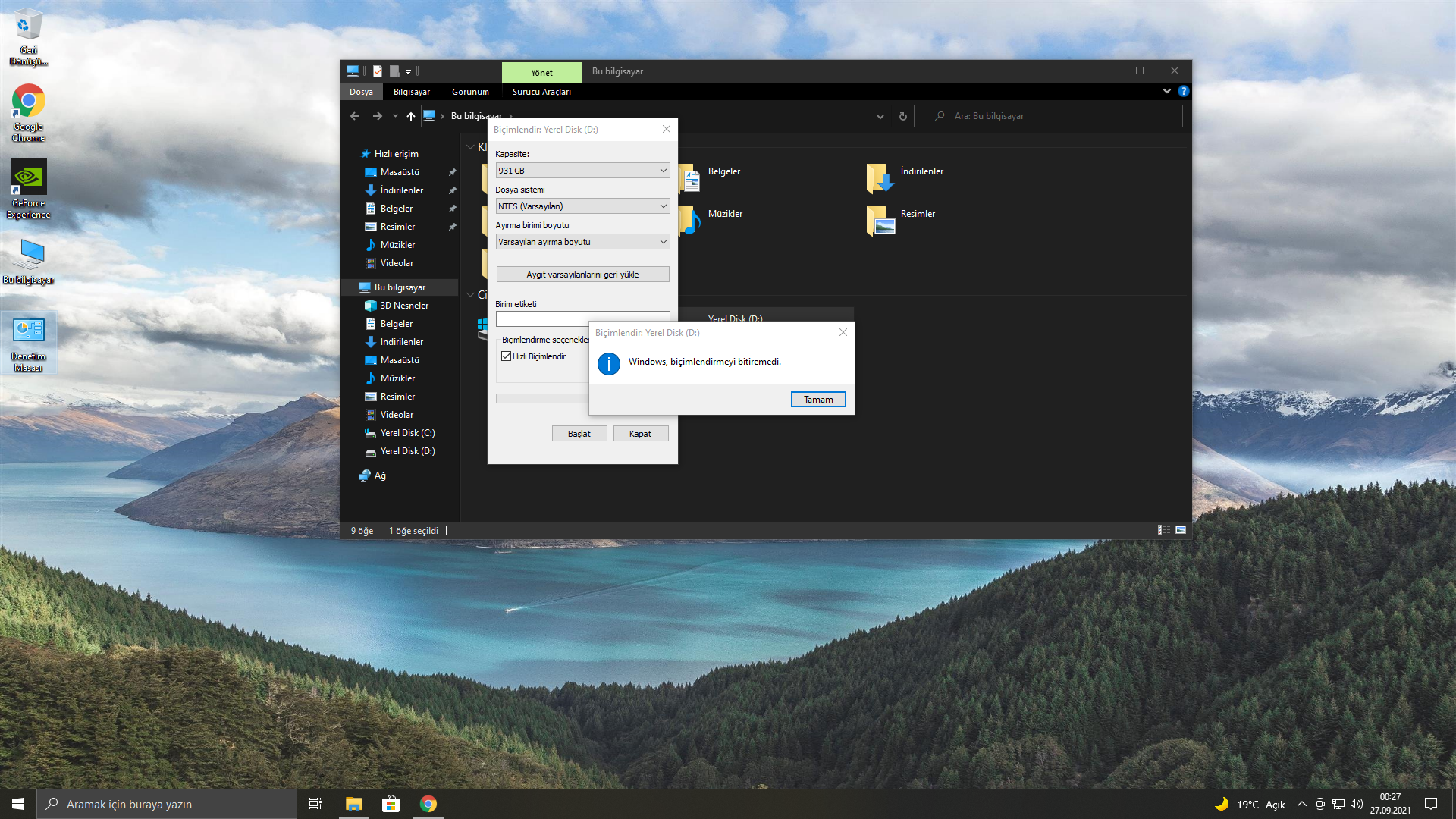
Task: Close the format message dialog with X
Action: 843,332
